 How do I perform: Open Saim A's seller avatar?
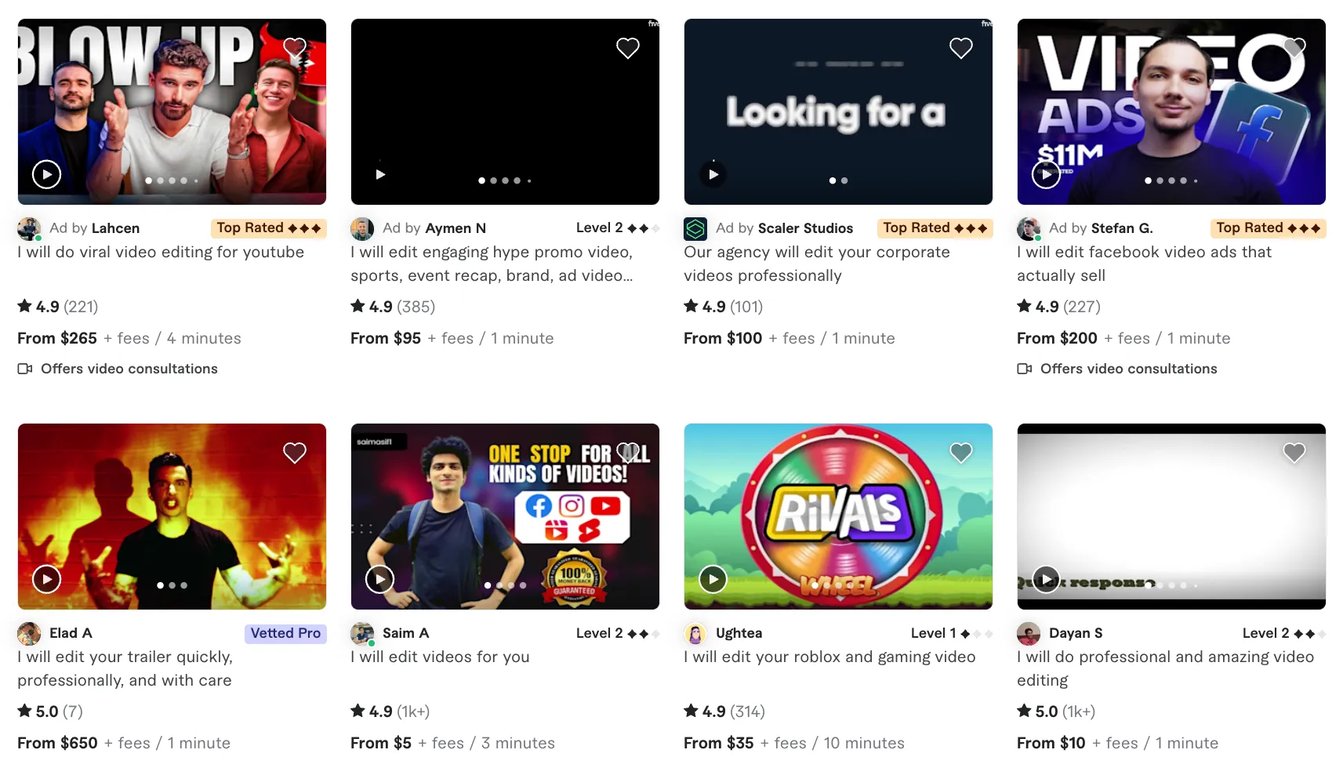[362, 633]
